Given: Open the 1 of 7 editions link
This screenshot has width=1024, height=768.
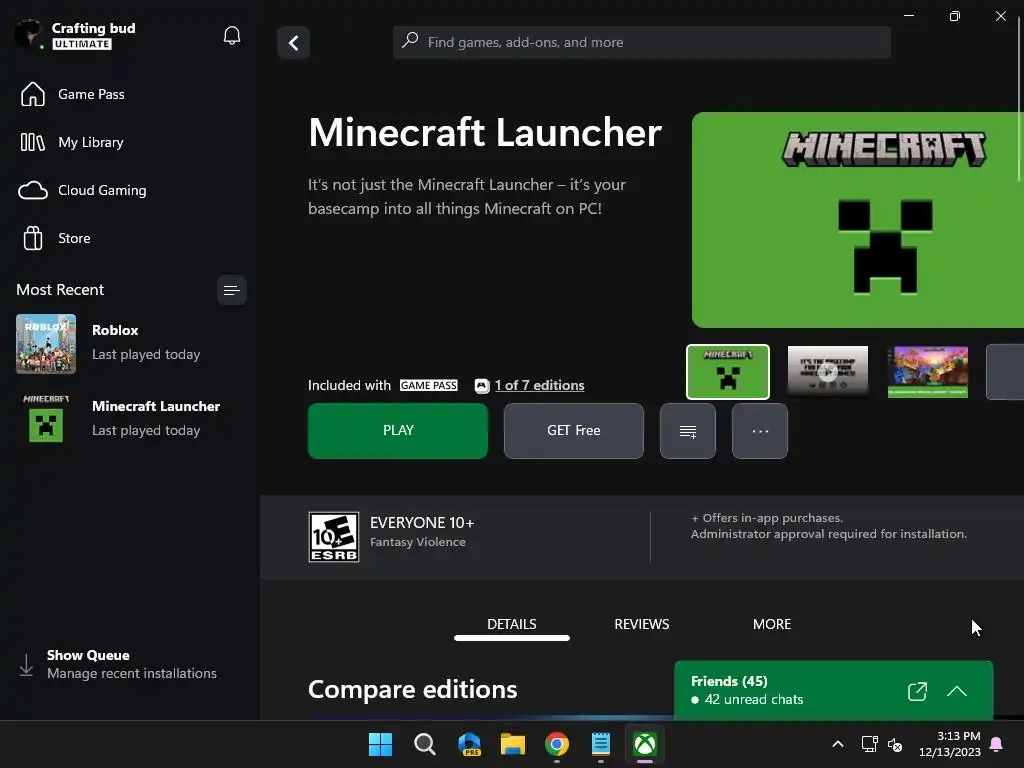Looking at the screenshot, I should [539, 385].
